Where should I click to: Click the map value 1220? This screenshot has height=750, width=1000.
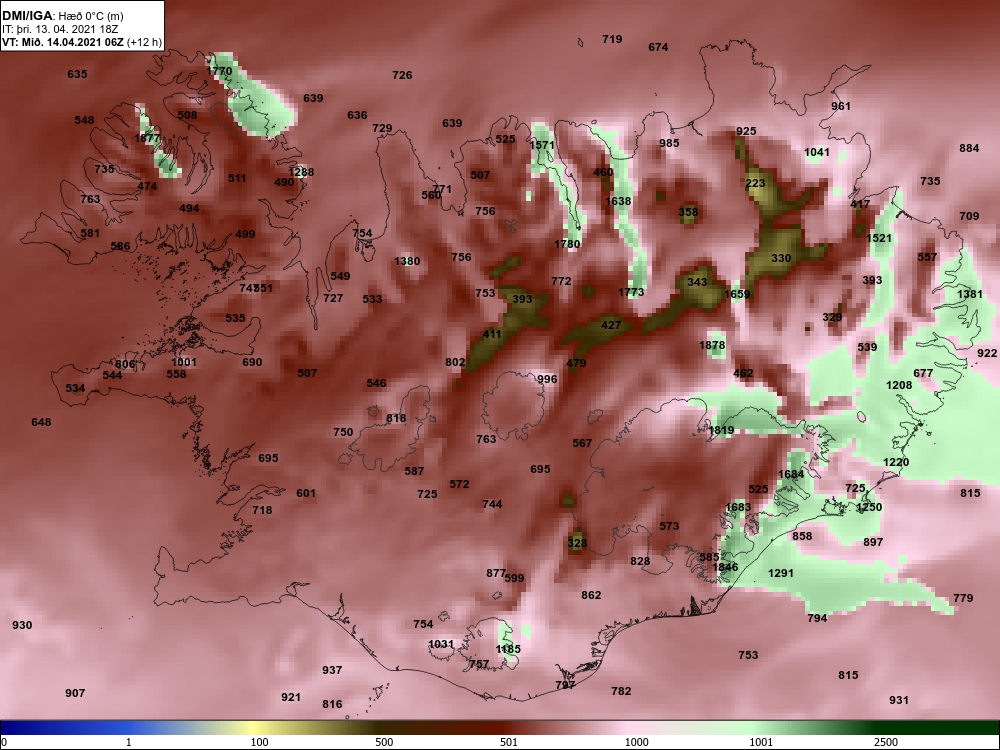(x=896, y=462)
